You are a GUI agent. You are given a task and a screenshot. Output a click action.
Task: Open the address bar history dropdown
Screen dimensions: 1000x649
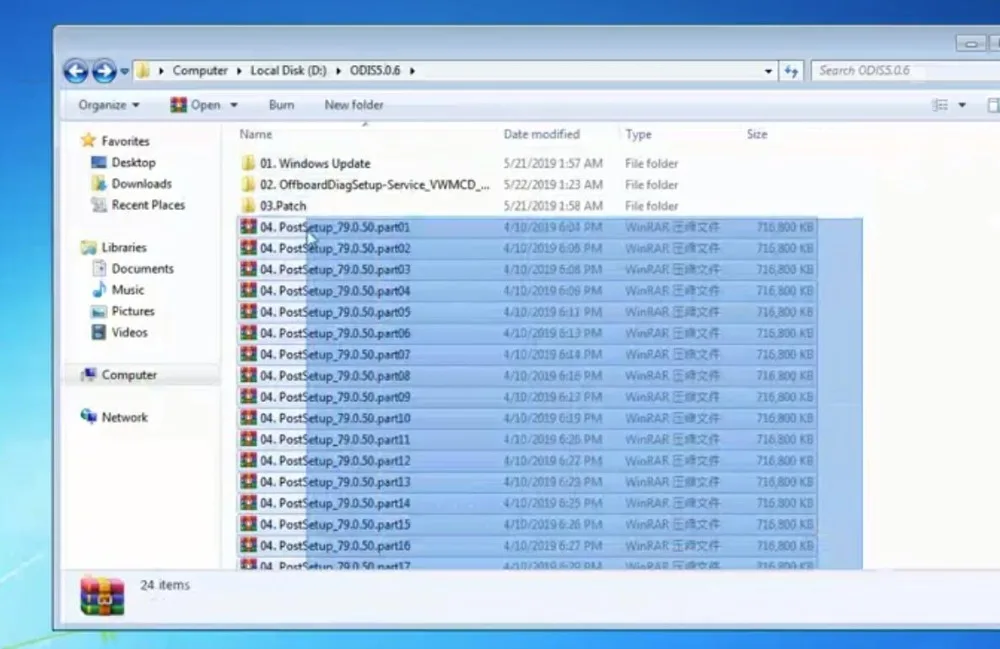[768, 71]
